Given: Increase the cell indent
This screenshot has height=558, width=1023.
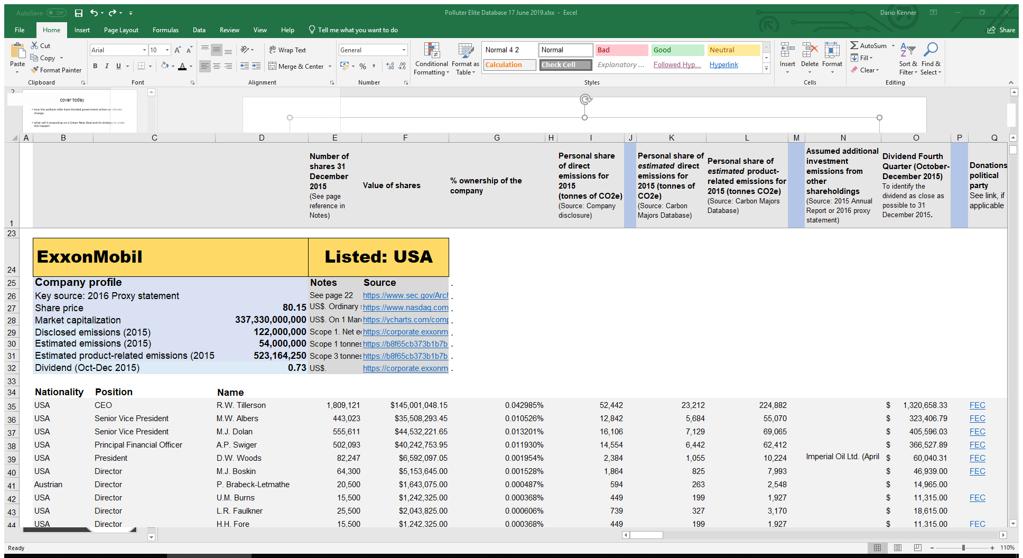Looking at the screenshot, I should click(x=256, y=66).
